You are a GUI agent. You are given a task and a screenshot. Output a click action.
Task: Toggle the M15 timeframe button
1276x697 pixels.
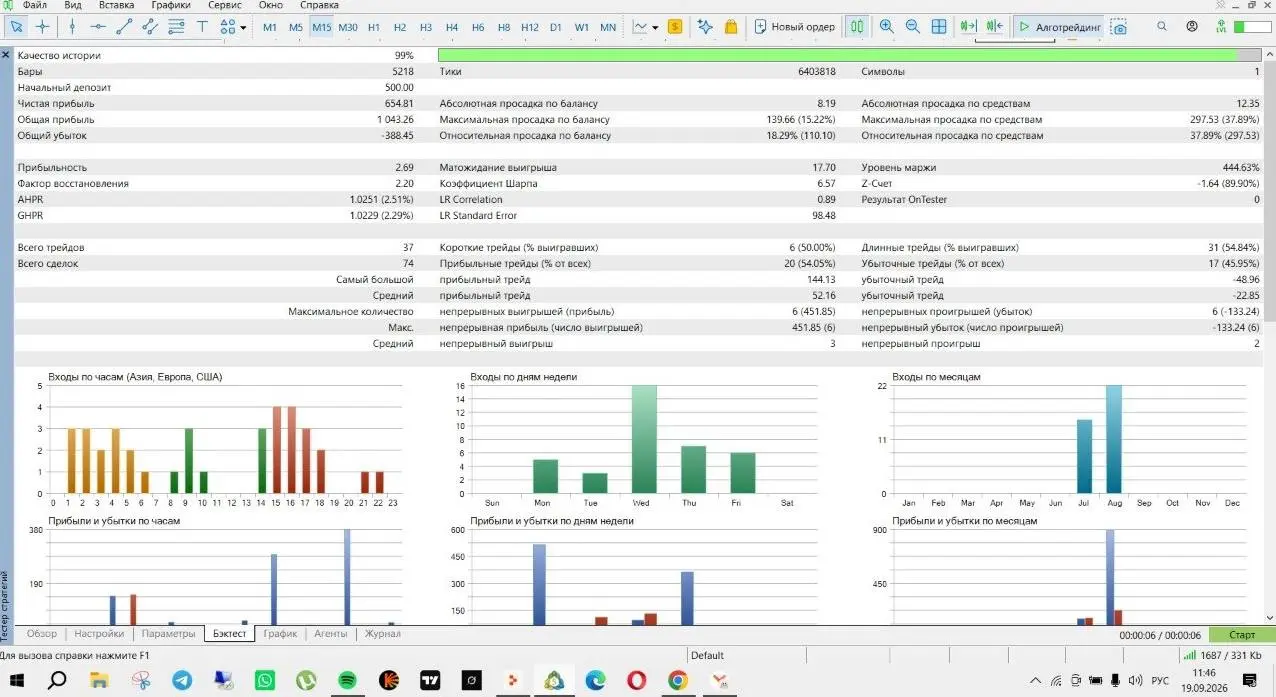321,27
